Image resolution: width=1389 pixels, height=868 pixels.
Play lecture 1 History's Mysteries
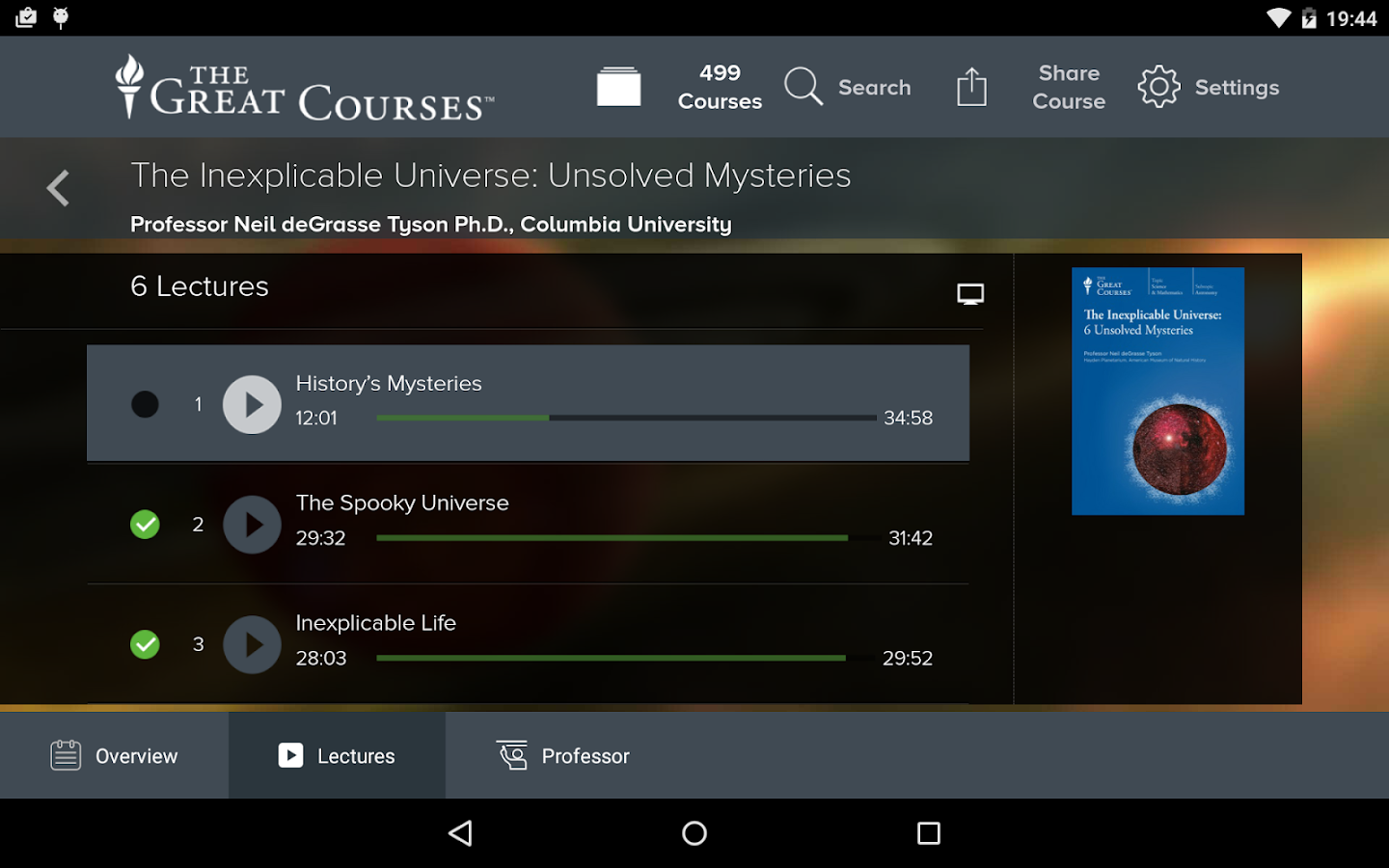pos(252,404)
